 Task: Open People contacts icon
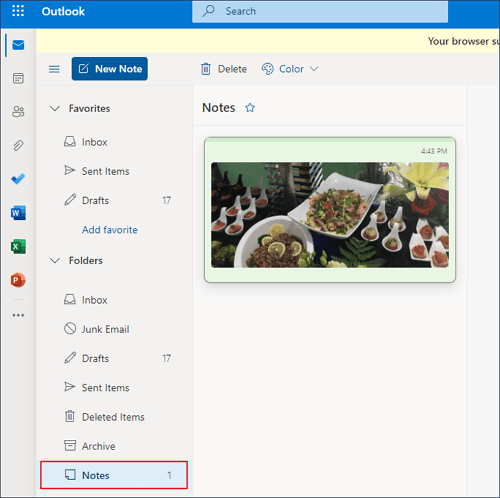[18, 112]
